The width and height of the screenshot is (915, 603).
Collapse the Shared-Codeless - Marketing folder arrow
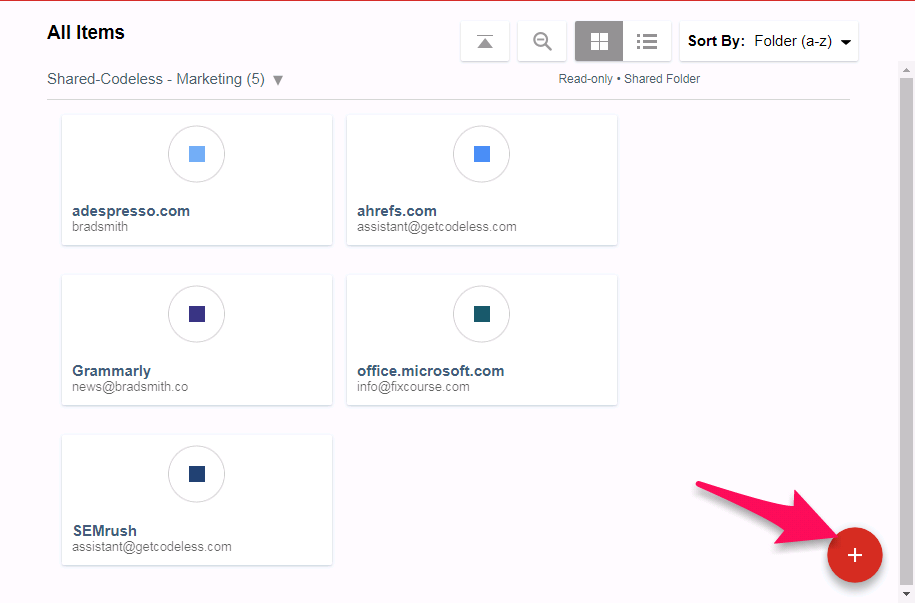click(x=278, y=80)
